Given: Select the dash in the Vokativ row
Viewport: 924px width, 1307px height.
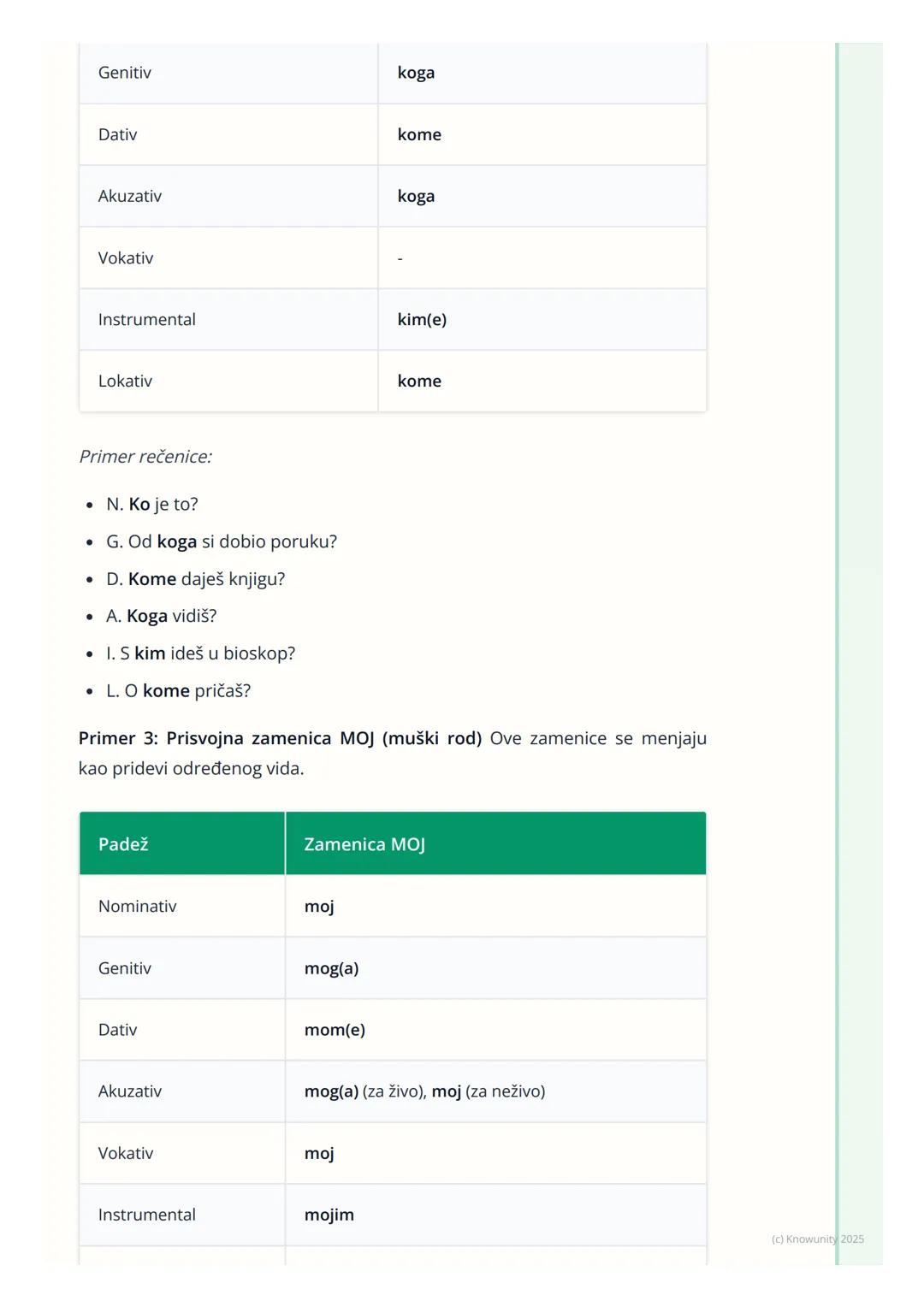Looking at the screenshot, I should (x=400, y=258).
